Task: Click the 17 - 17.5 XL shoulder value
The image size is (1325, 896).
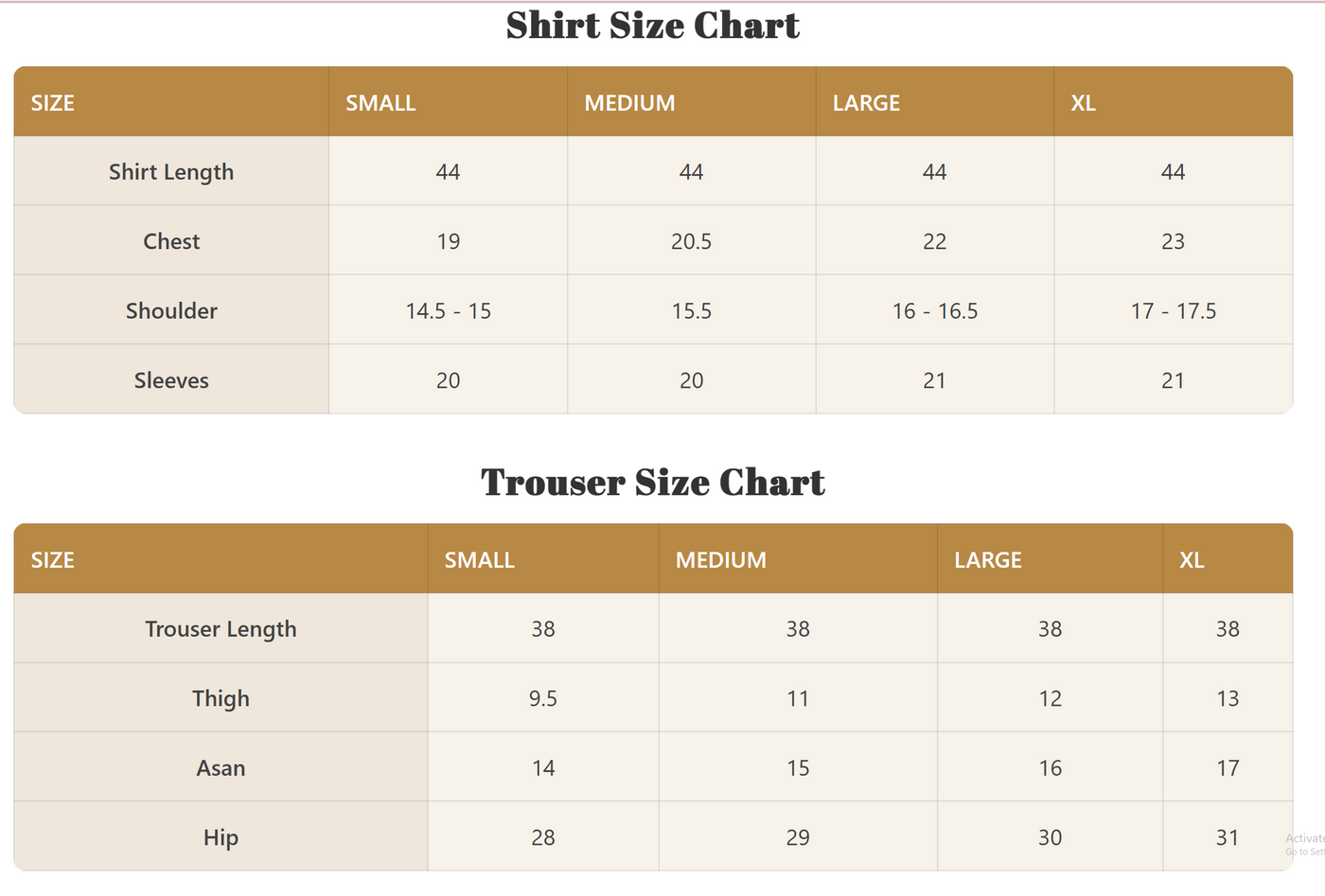Action: click(1173, 310)
